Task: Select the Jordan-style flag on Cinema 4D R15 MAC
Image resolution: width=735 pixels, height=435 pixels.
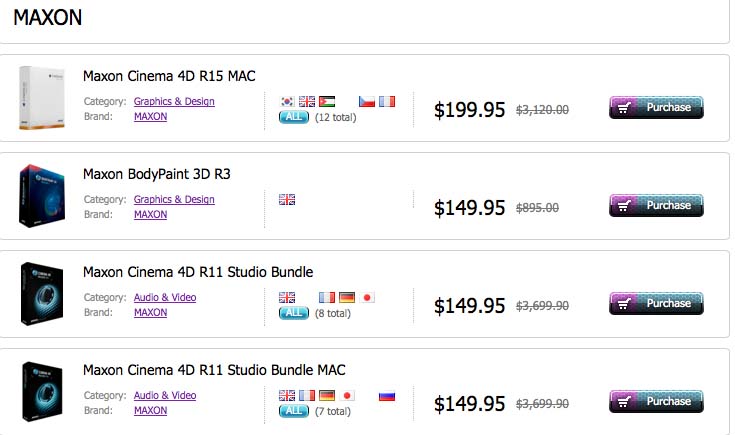Action: (x=327, y=101)
